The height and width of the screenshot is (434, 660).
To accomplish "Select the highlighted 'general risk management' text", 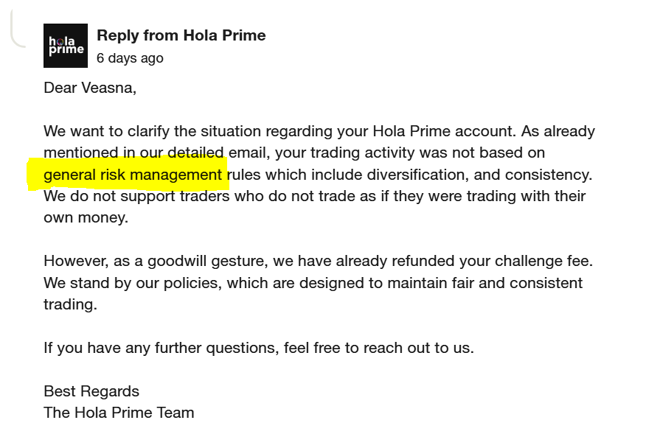I will tap(133, 174).
